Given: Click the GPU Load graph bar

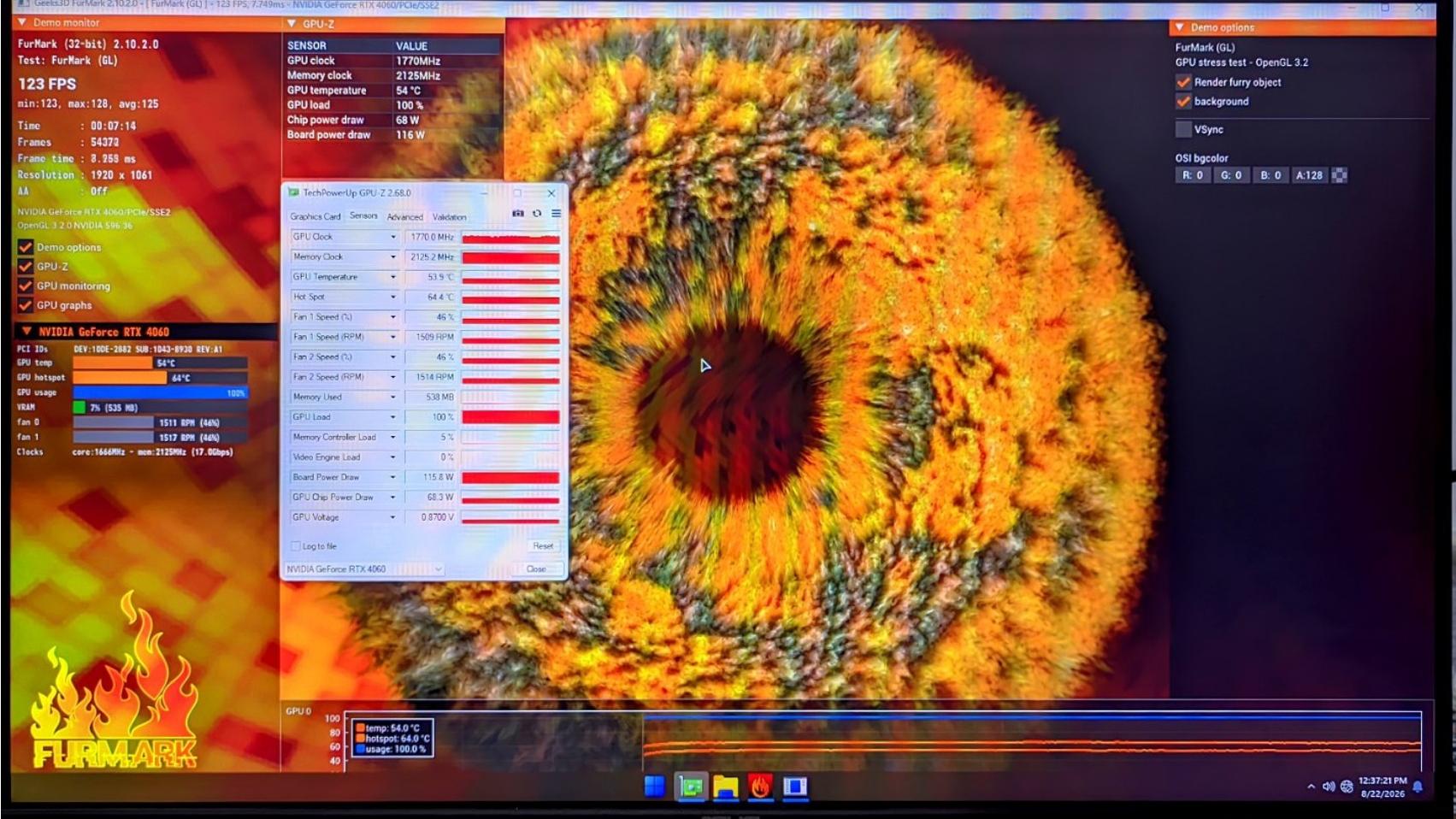Looking at the screenshot, I should (x=511, y=417).
